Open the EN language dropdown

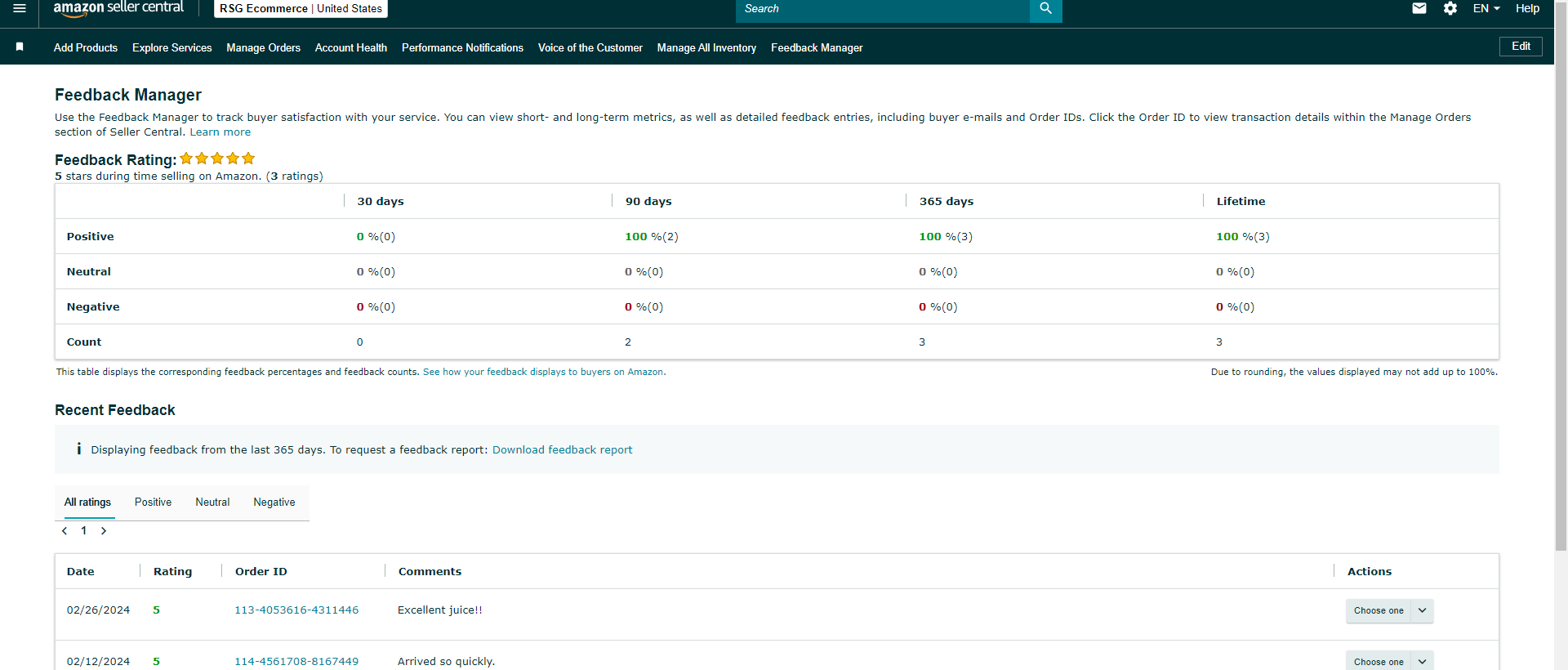pyautogui.click(x=1486, y=8)
